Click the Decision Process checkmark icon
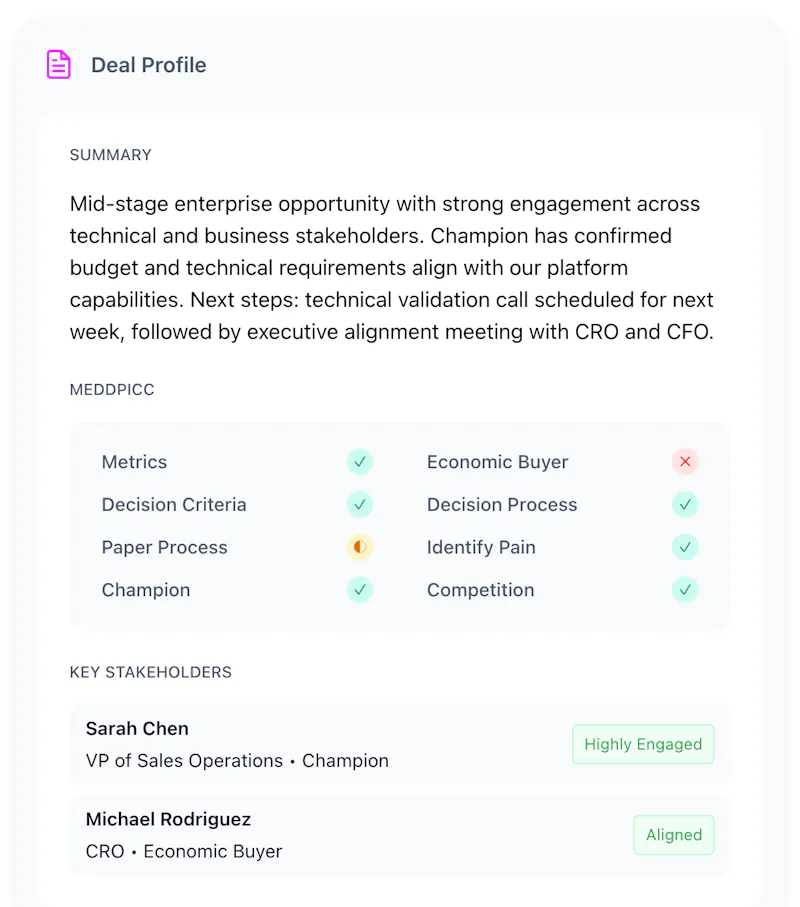 tap(685, 504)
